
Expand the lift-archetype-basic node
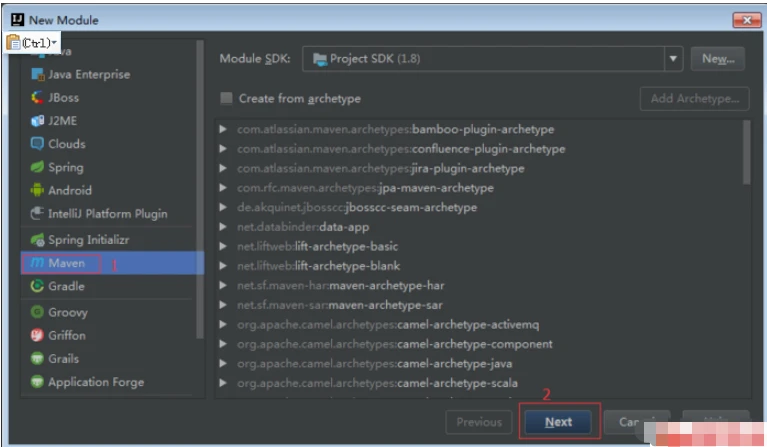tap(225, 247)
